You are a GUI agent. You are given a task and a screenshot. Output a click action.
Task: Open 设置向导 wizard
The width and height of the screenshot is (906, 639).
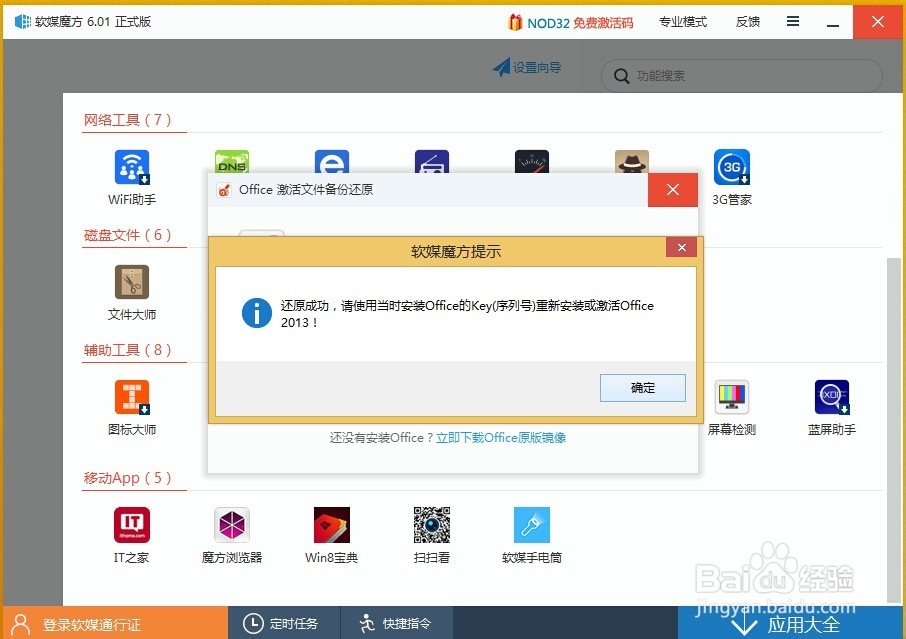(x=527, y=67)
